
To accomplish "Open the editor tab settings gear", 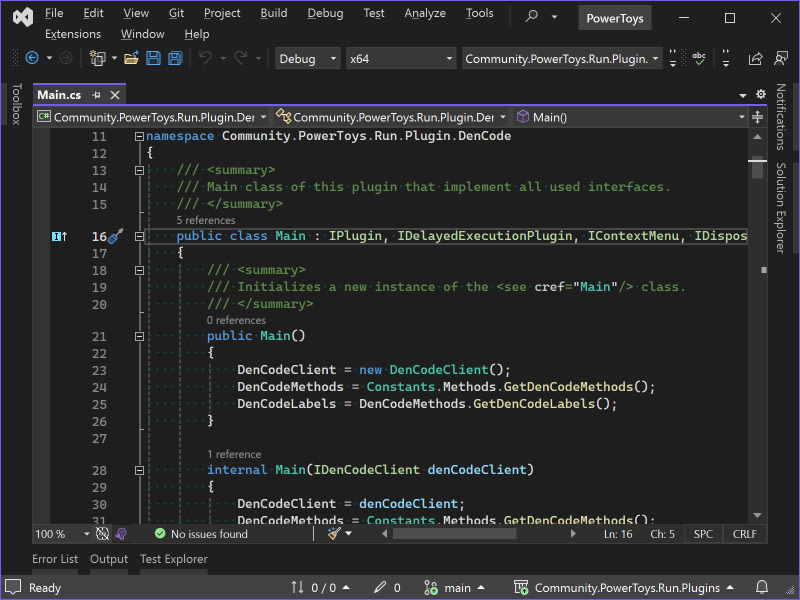I will tap(761, 95).
